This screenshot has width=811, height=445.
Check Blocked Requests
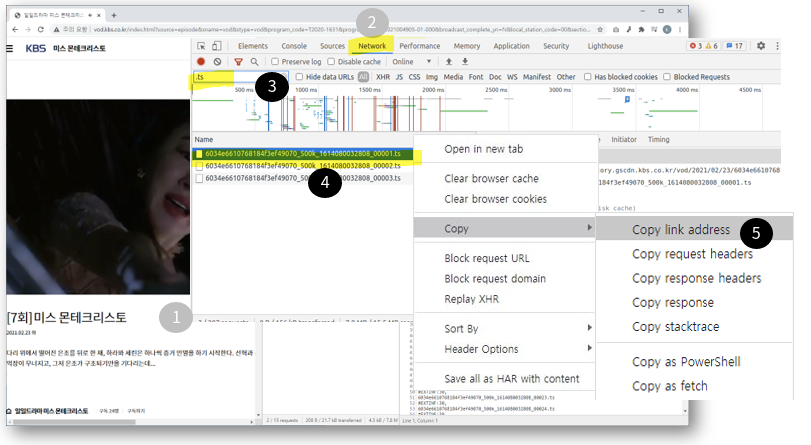tap(667, 77)
